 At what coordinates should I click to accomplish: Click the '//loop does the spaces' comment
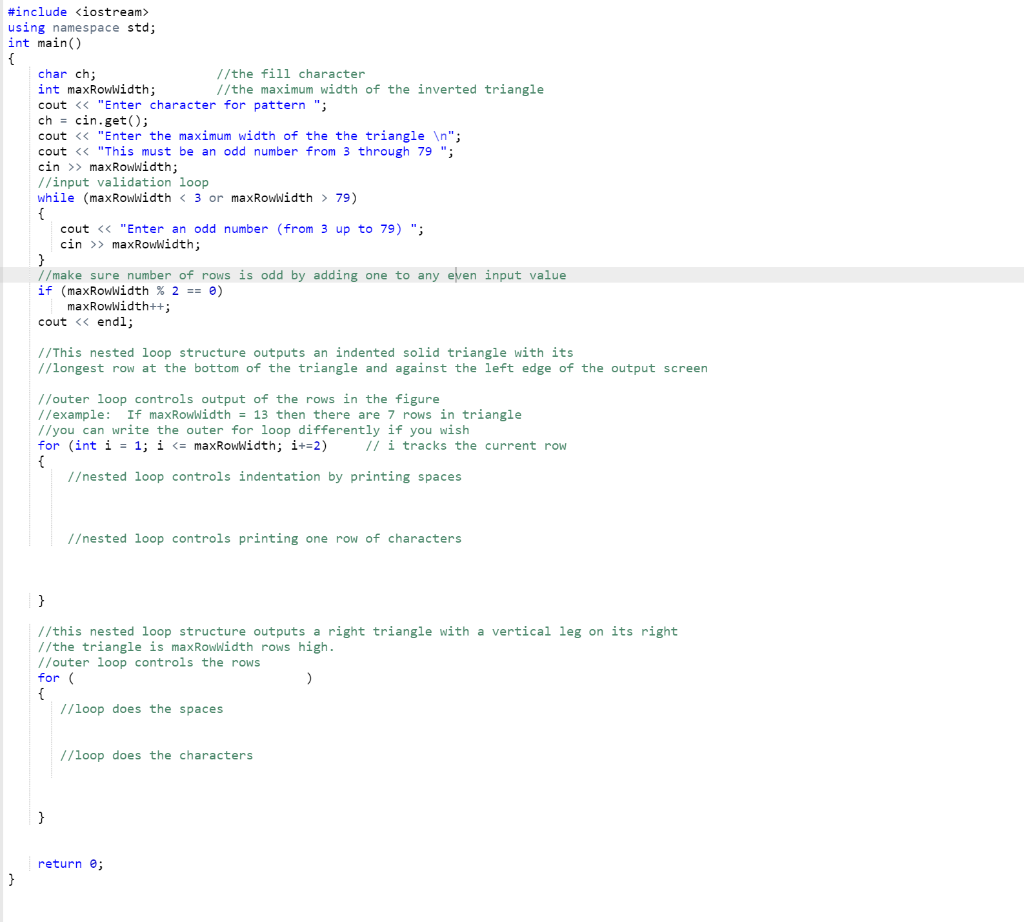pyautogui.click(x=142, y=709)
